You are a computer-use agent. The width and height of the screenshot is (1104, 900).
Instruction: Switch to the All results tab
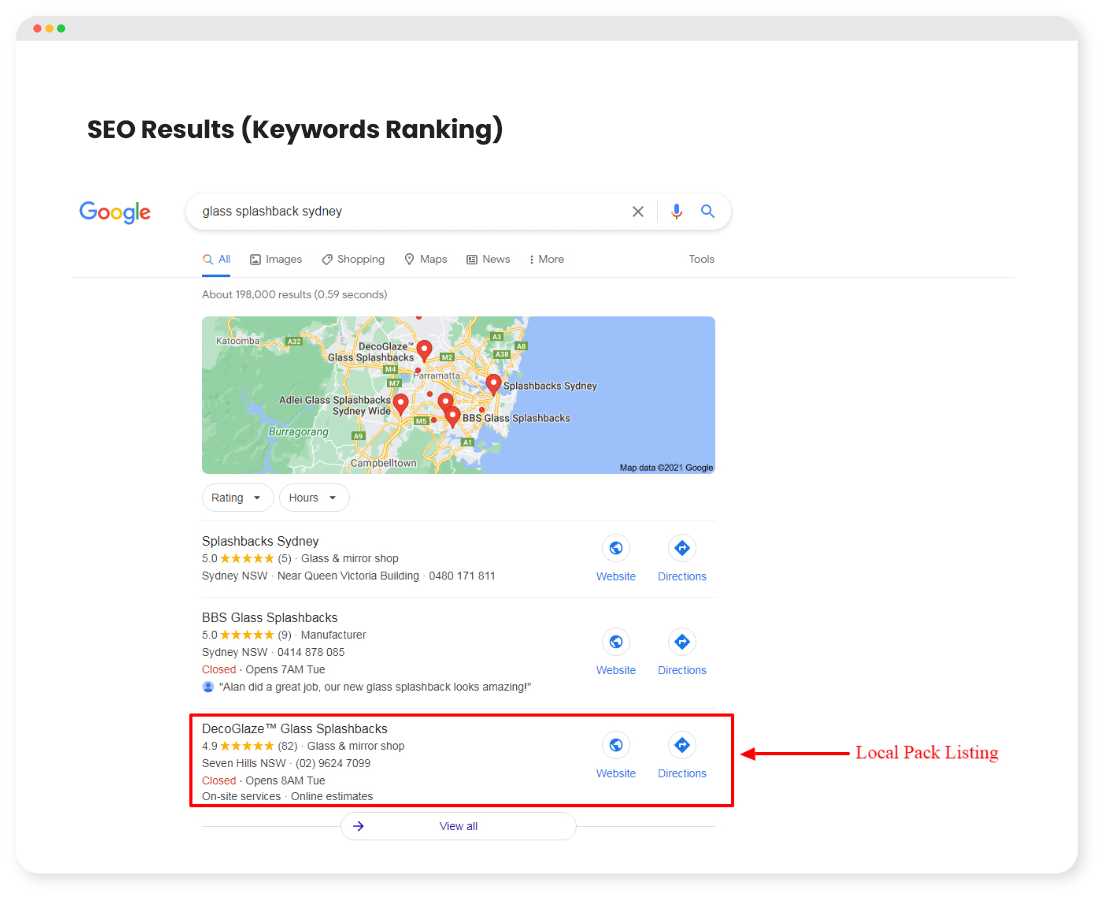click(217, 259)
